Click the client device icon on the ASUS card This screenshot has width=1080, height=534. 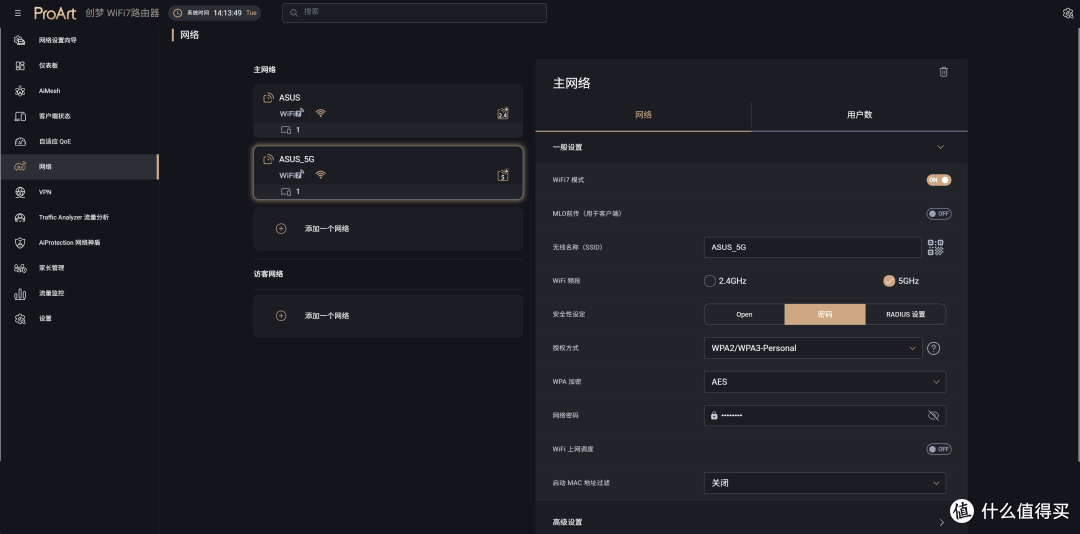tap(286, 130)
